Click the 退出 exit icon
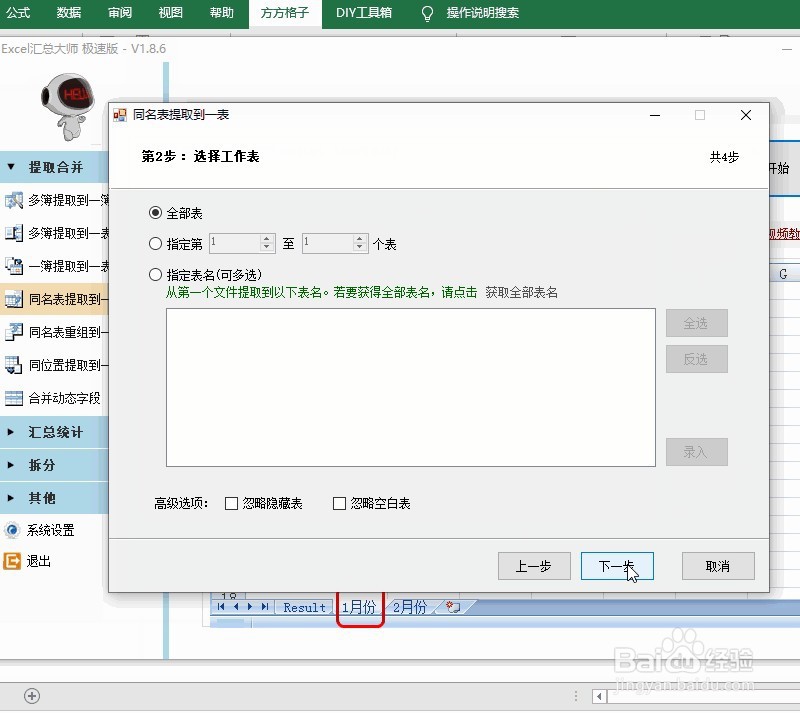800x713 pixels. click(12, 561)
